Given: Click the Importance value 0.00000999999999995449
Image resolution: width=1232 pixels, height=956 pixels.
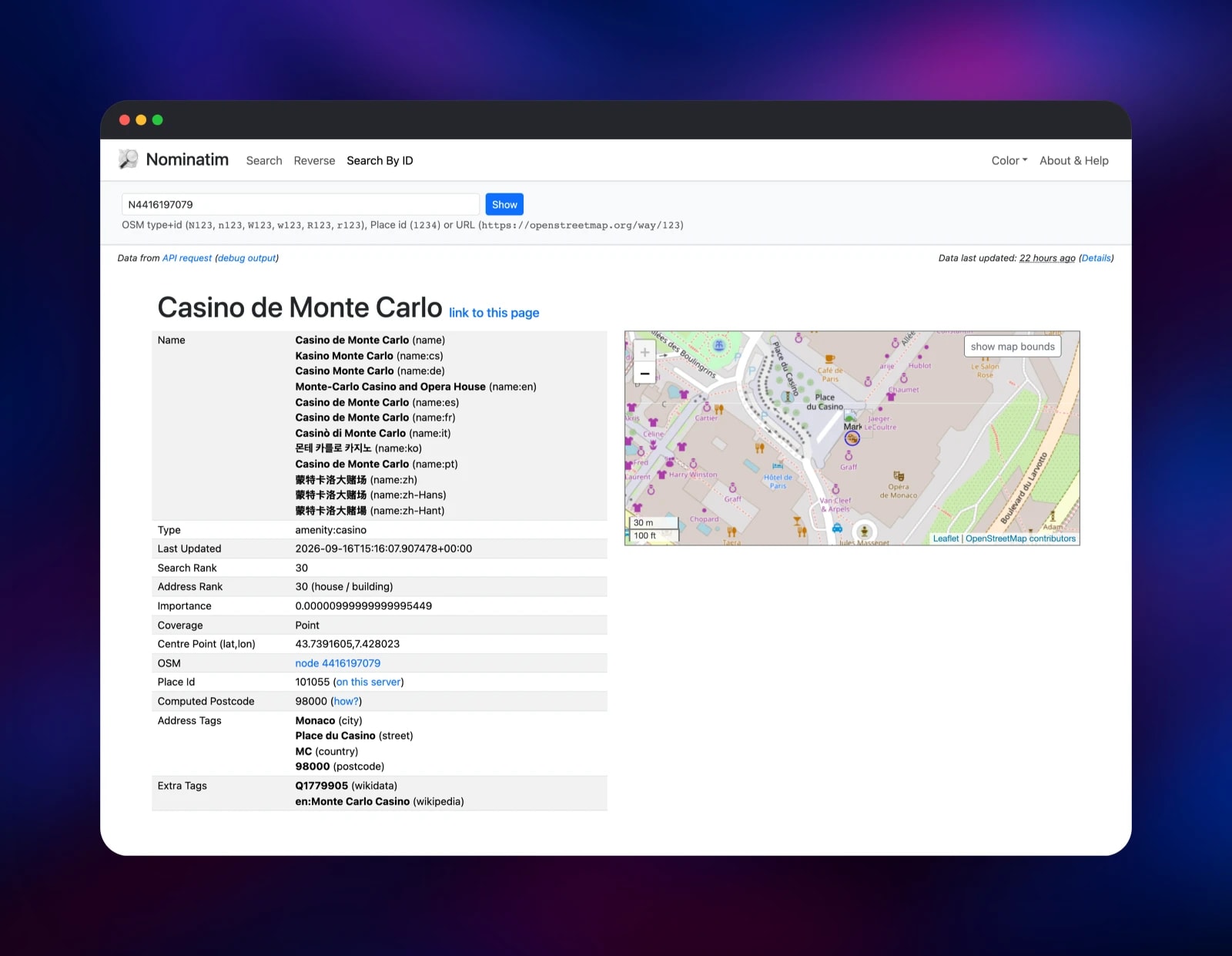Looking at the screenshot, I should [x=363, y=605].
